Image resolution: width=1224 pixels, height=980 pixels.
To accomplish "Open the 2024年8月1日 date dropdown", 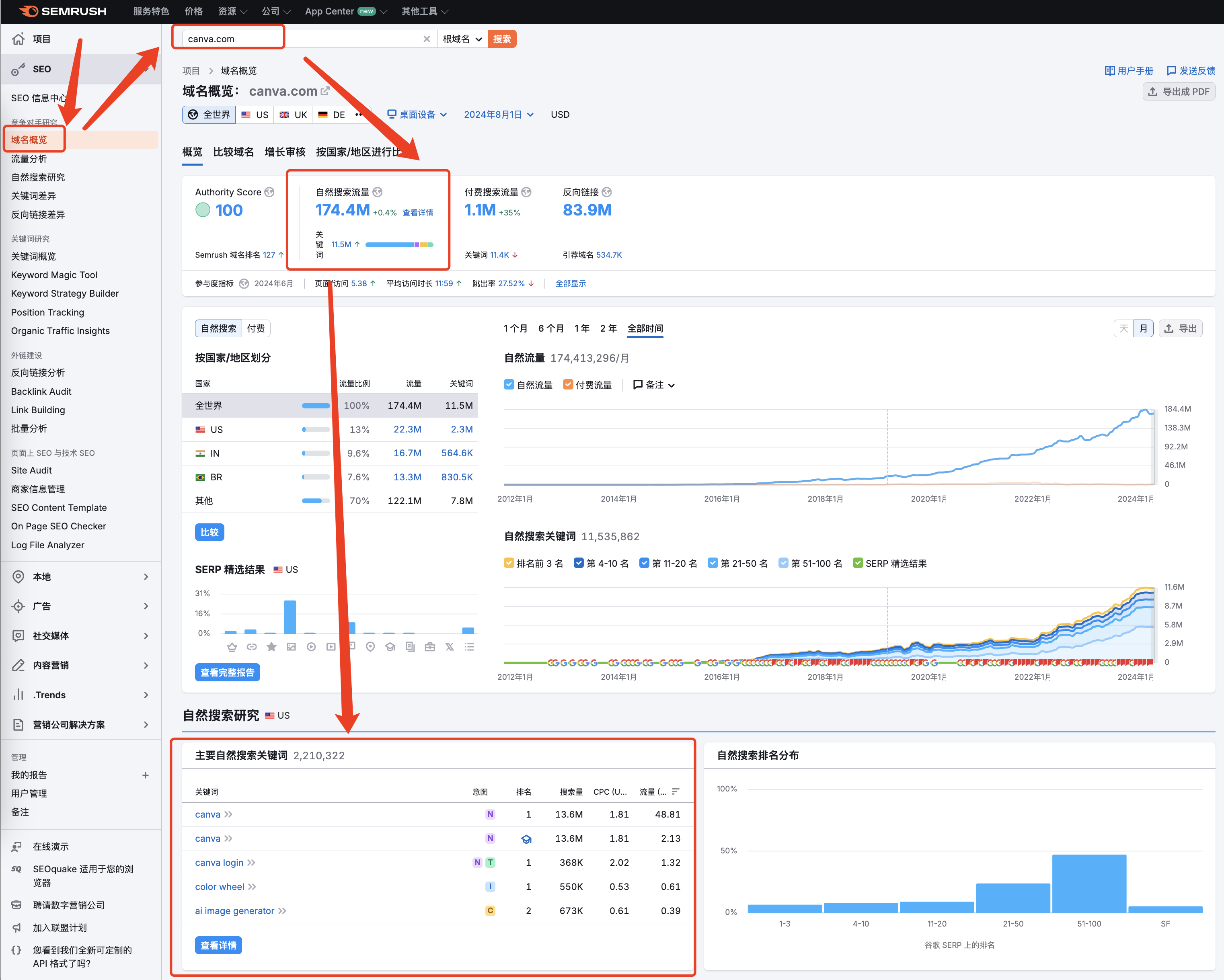I will [499, 115].
